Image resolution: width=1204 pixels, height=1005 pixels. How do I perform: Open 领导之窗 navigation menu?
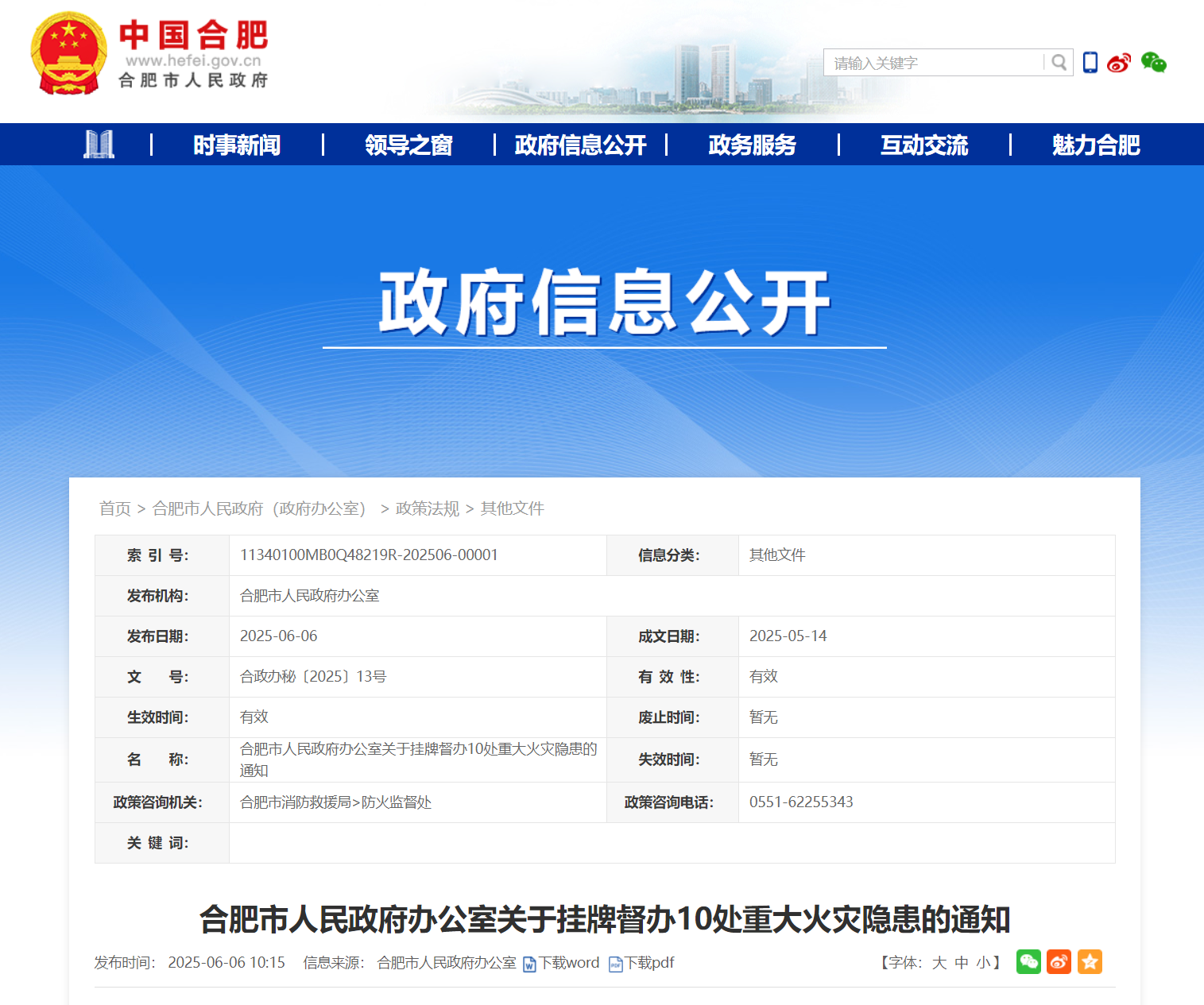click(x=408, y=145)
